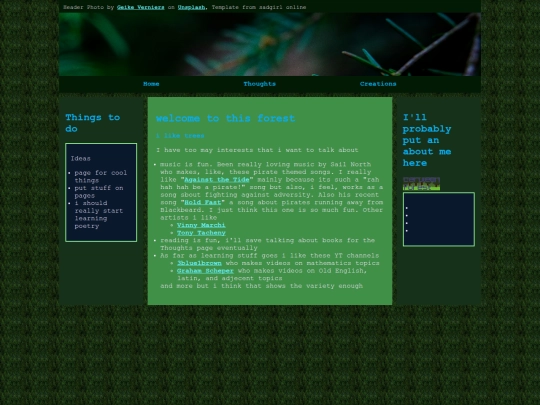Open the Creations page link

tap(378, 84)
